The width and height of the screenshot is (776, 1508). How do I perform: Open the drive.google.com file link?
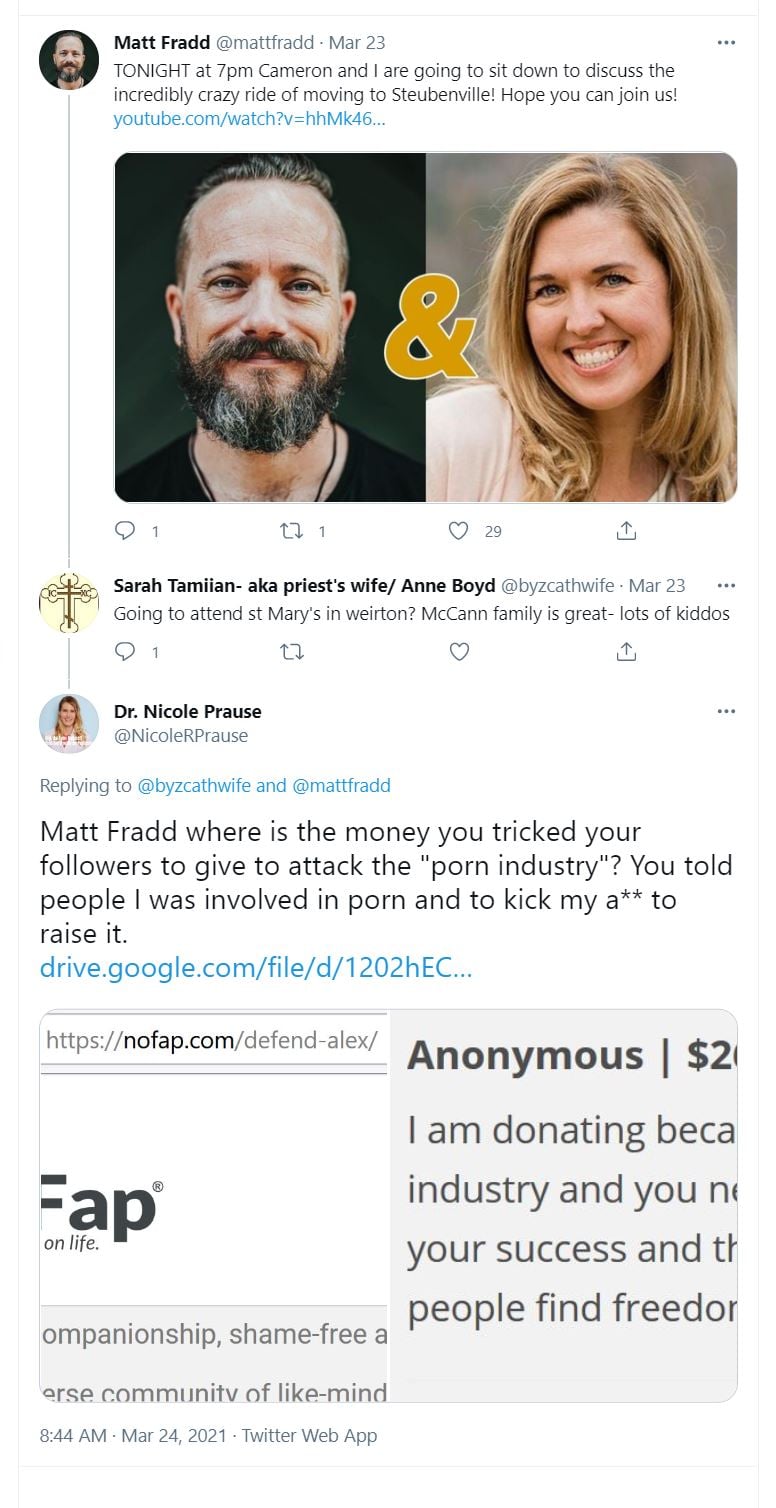coord(255,967)
